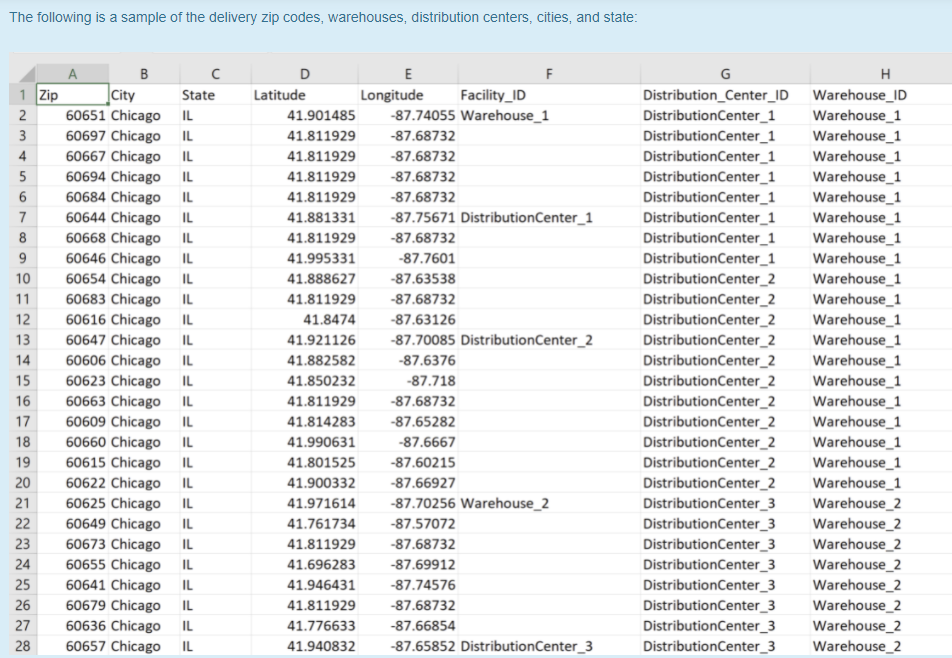Image resolution: width=952 pixels, height=658 pixels.
Task: Select latitude value 41.776633
Action: pos(304,626)
